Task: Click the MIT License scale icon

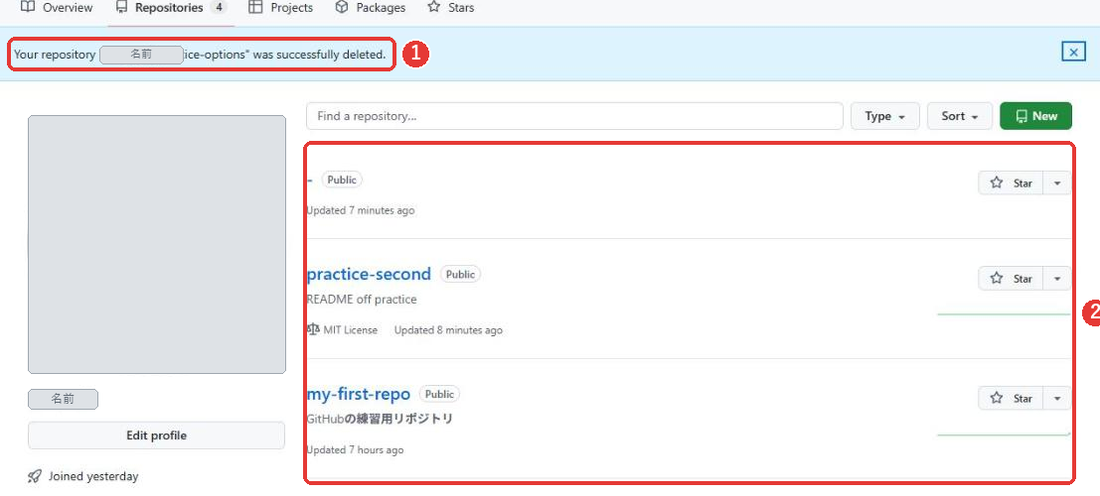Action: [x=313, y=329]
